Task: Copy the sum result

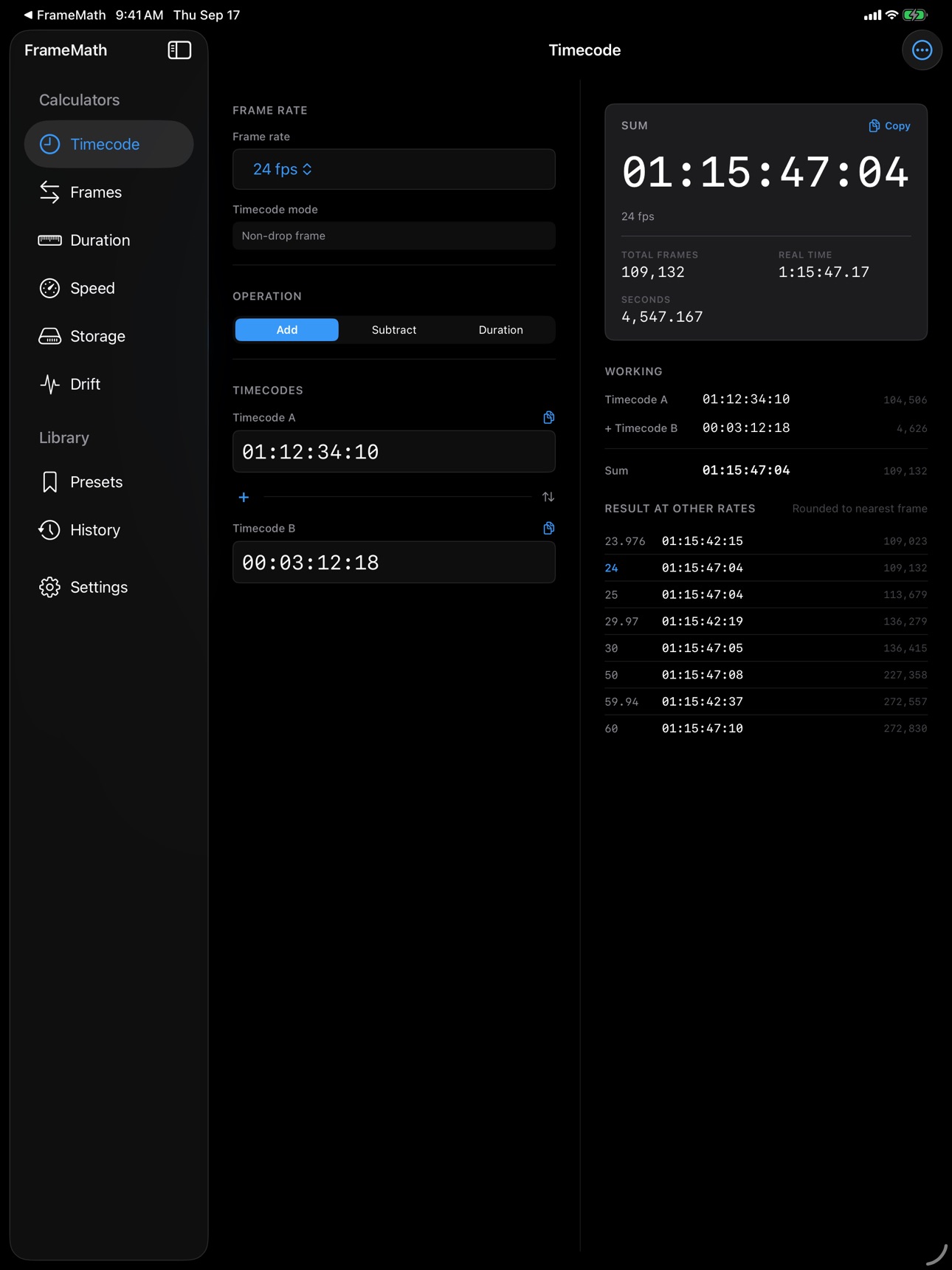Action: pos(889,126)
